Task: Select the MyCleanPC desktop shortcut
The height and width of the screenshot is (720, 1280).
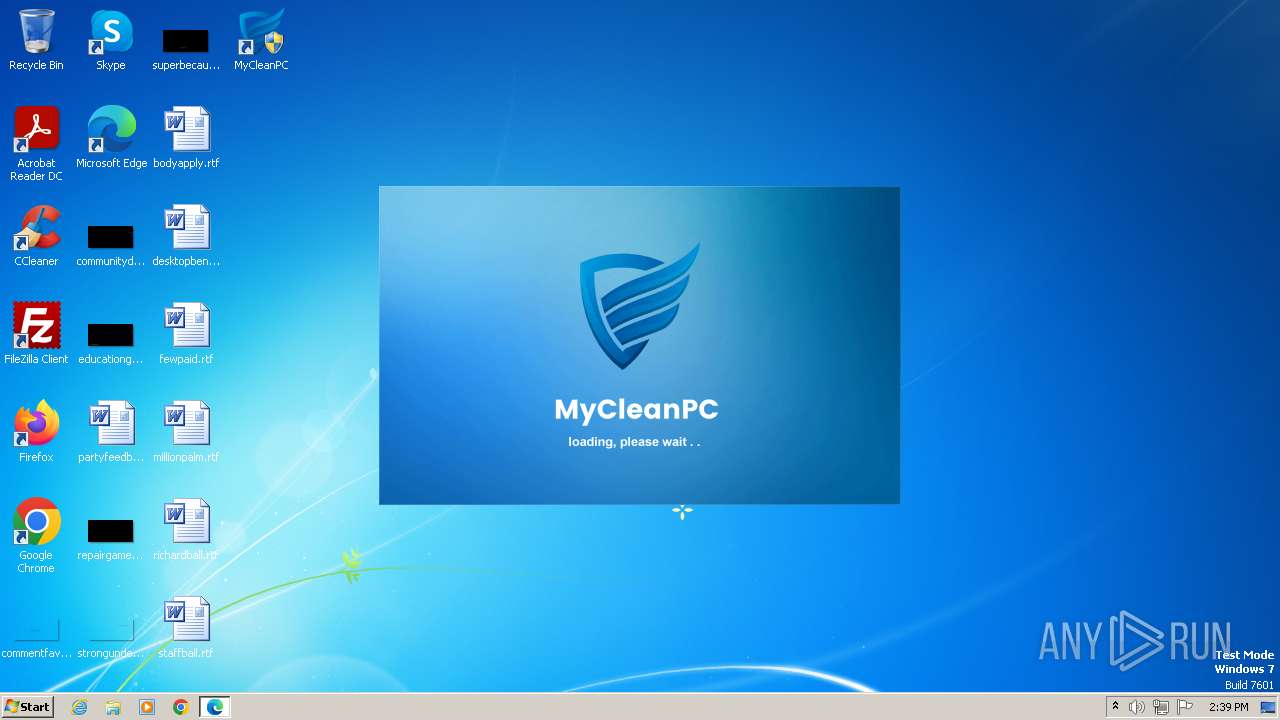Action: 261,41
